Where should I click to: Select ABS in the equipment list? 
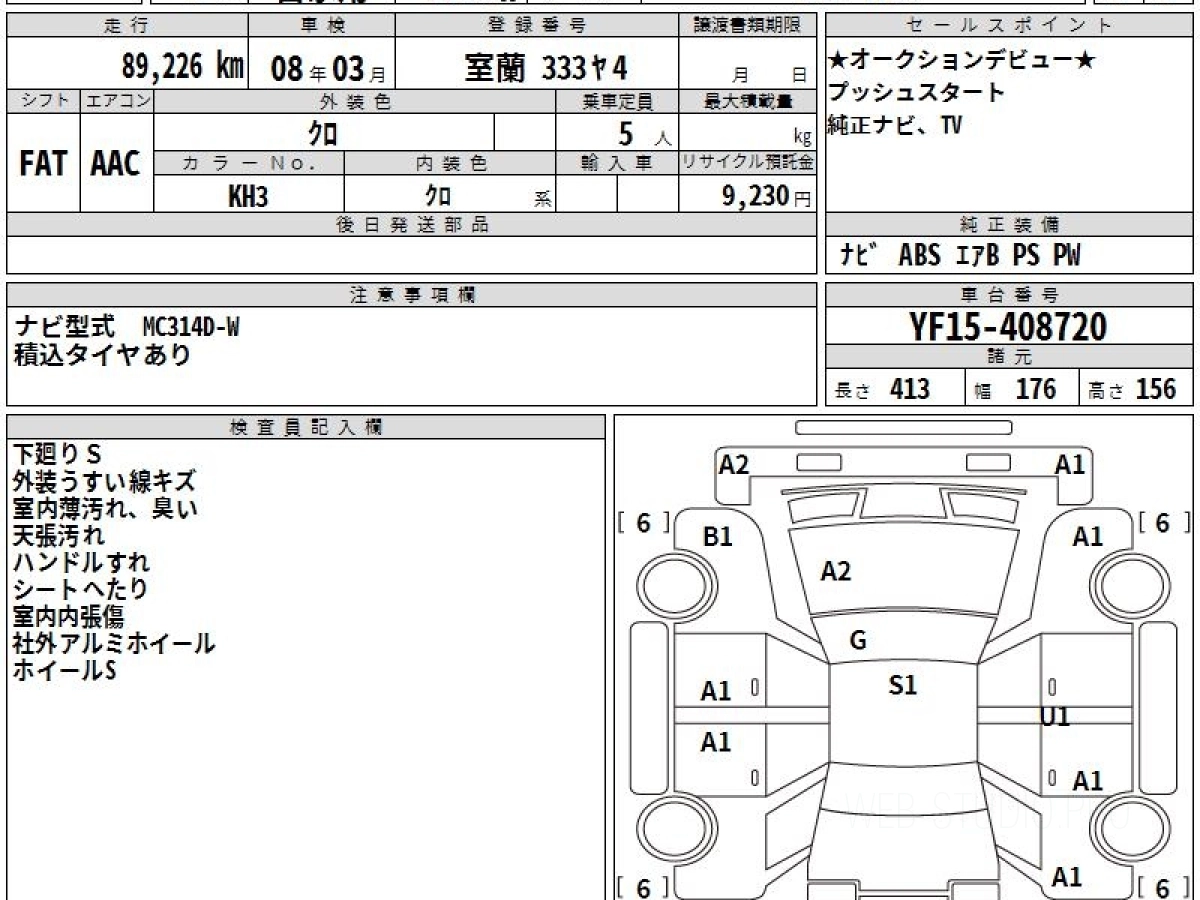(x=919, y=256)
